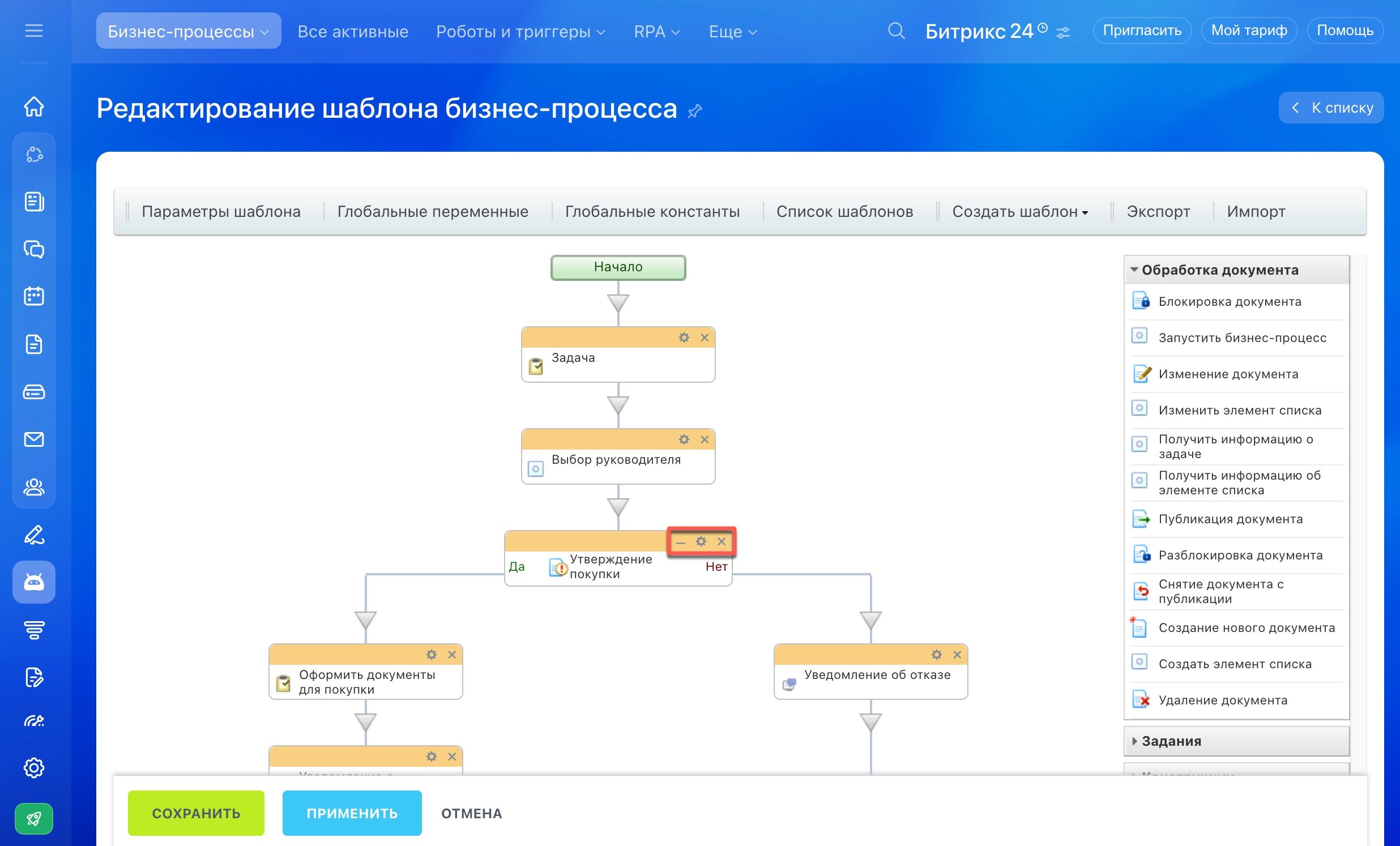Remove the Выбор руководителя activity block
This screenshot has height=846, width=1400.
click(704, 439)
